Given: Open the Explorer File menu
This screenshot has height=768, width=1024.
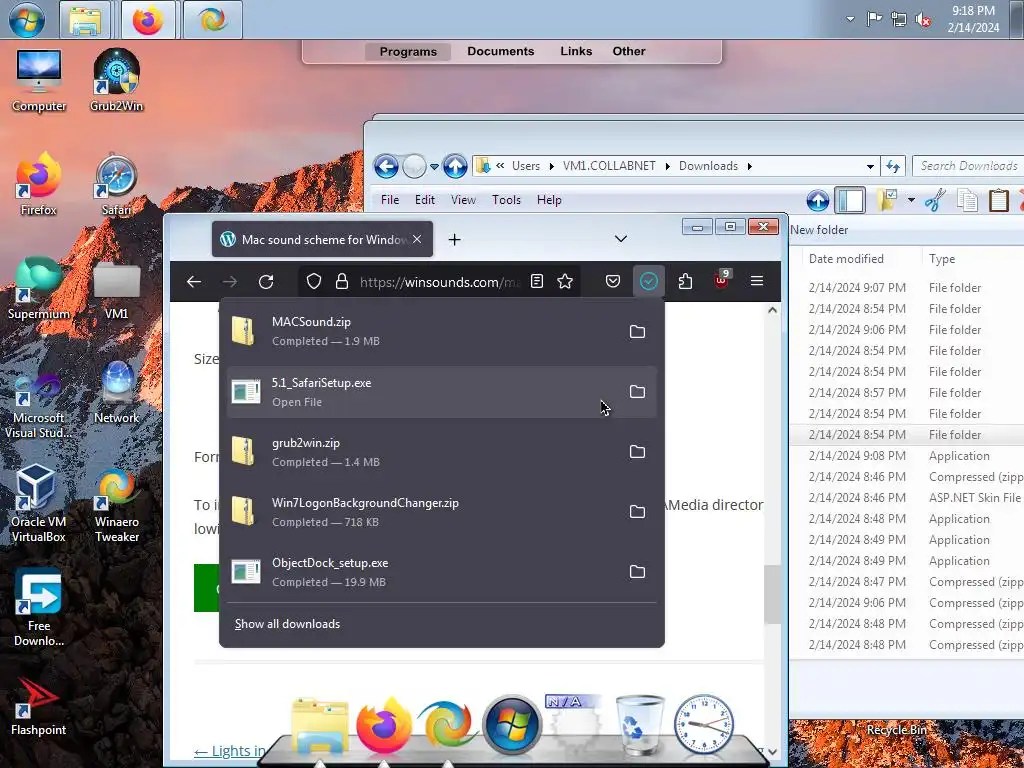Looking at the screenshot, I should pyautogui.click(x=390, y=200).
